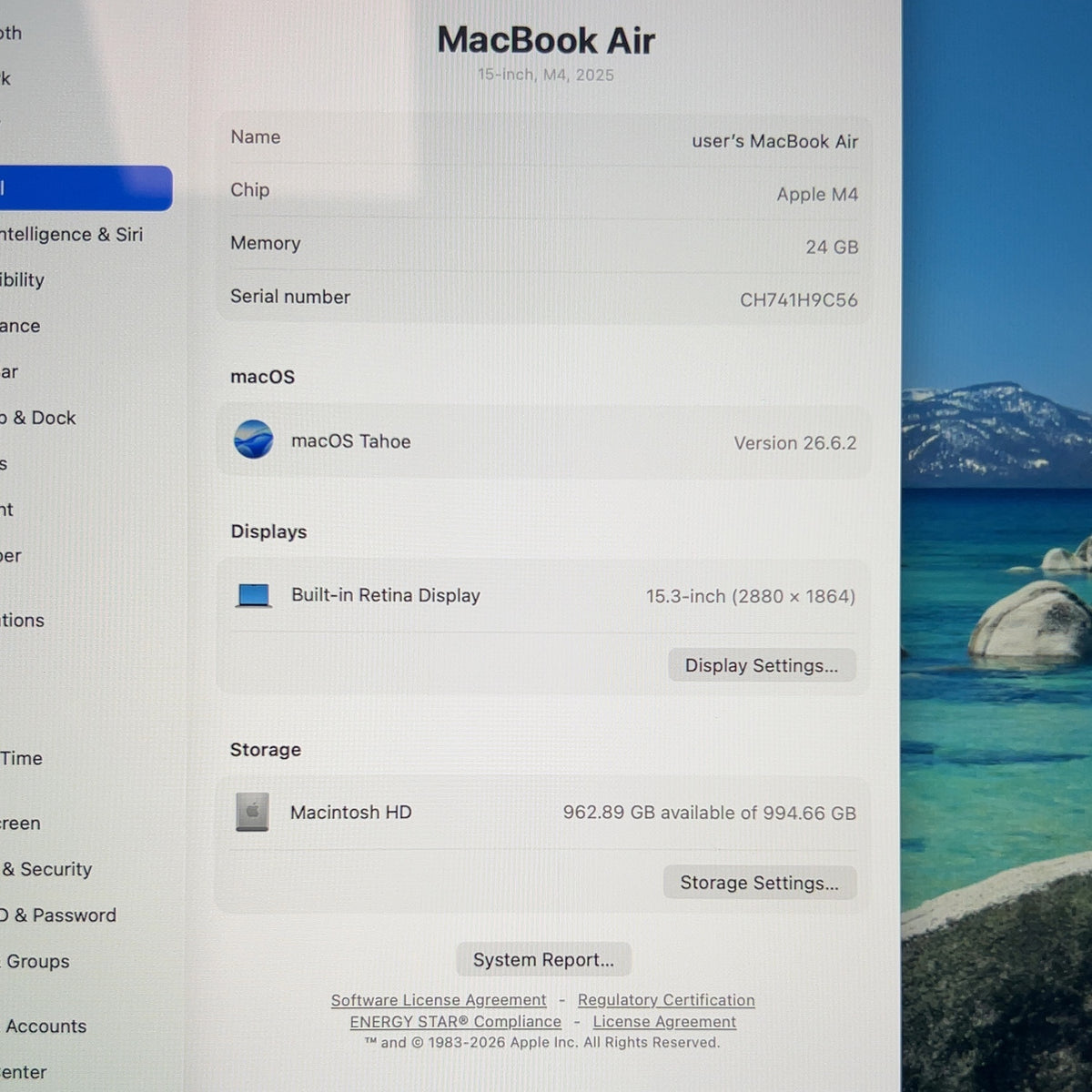This screenshot has width=1092, height=1092.
Task: Open the Regulatory Certification link
Action: [666, 1000]
